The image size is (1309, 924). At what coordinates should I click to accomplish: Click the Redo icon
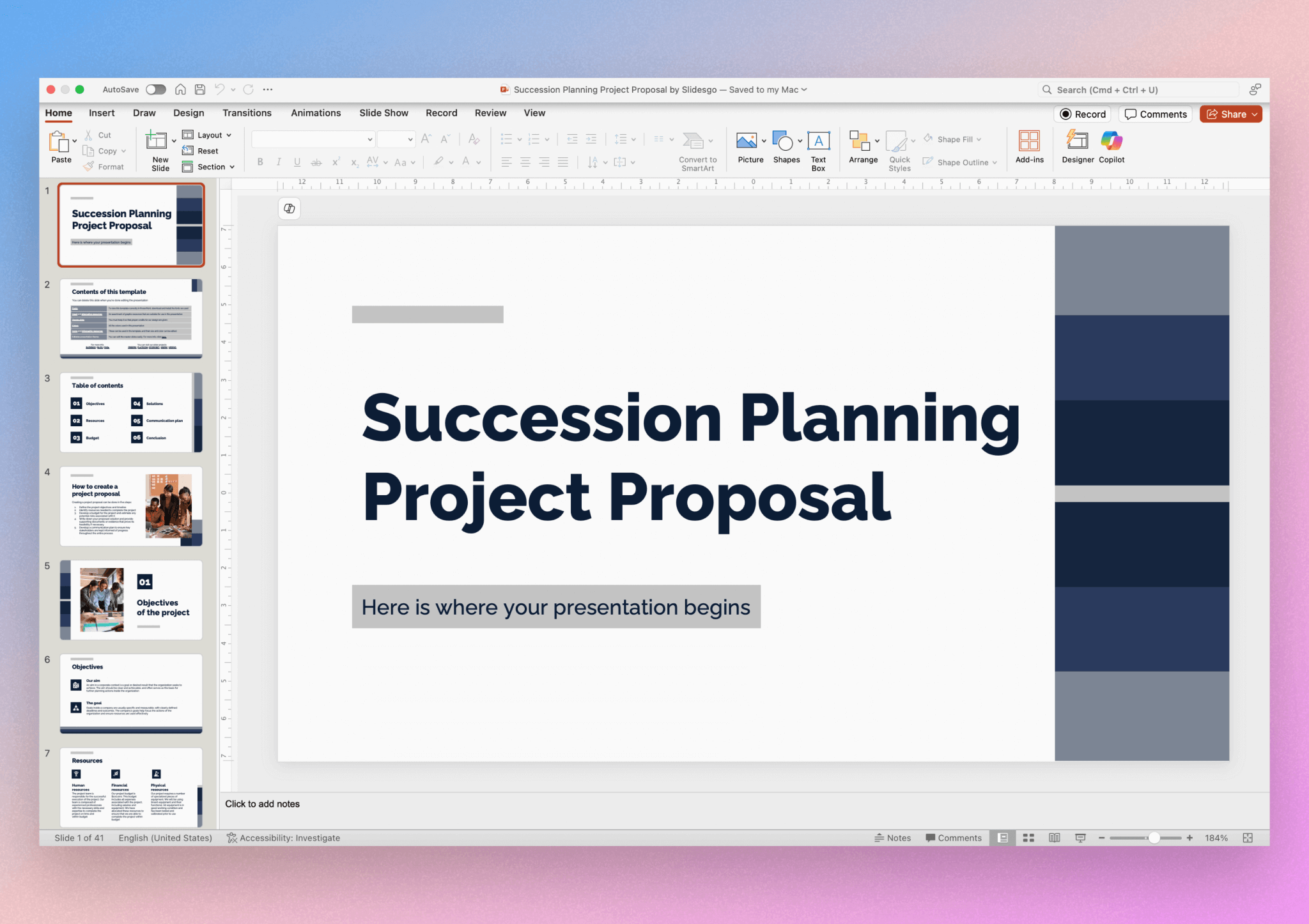pyautogui.click(x=249, y=89)
